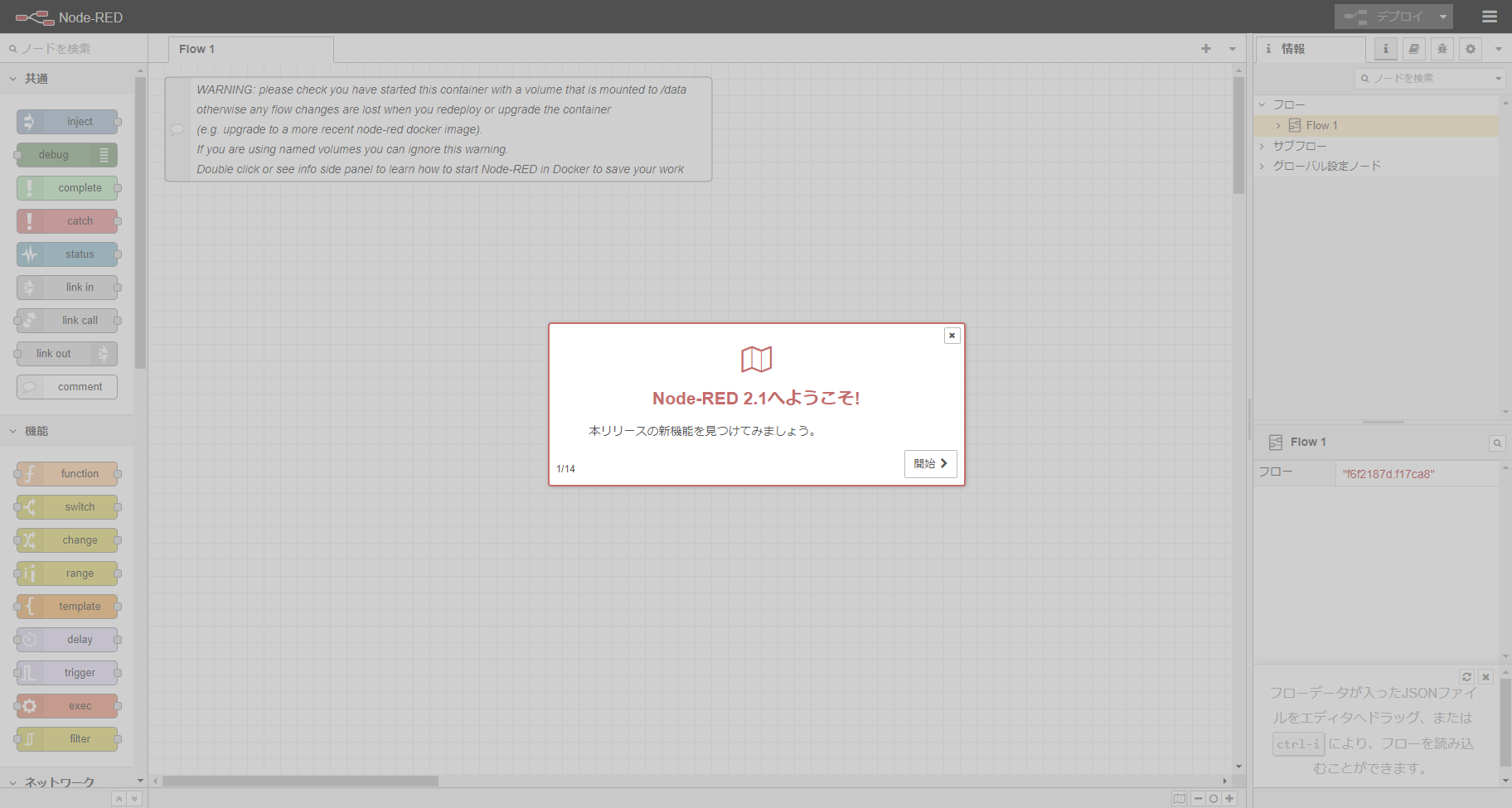
Task: Toggle the debug node's active state button
Action: click(x=103, y=155)
